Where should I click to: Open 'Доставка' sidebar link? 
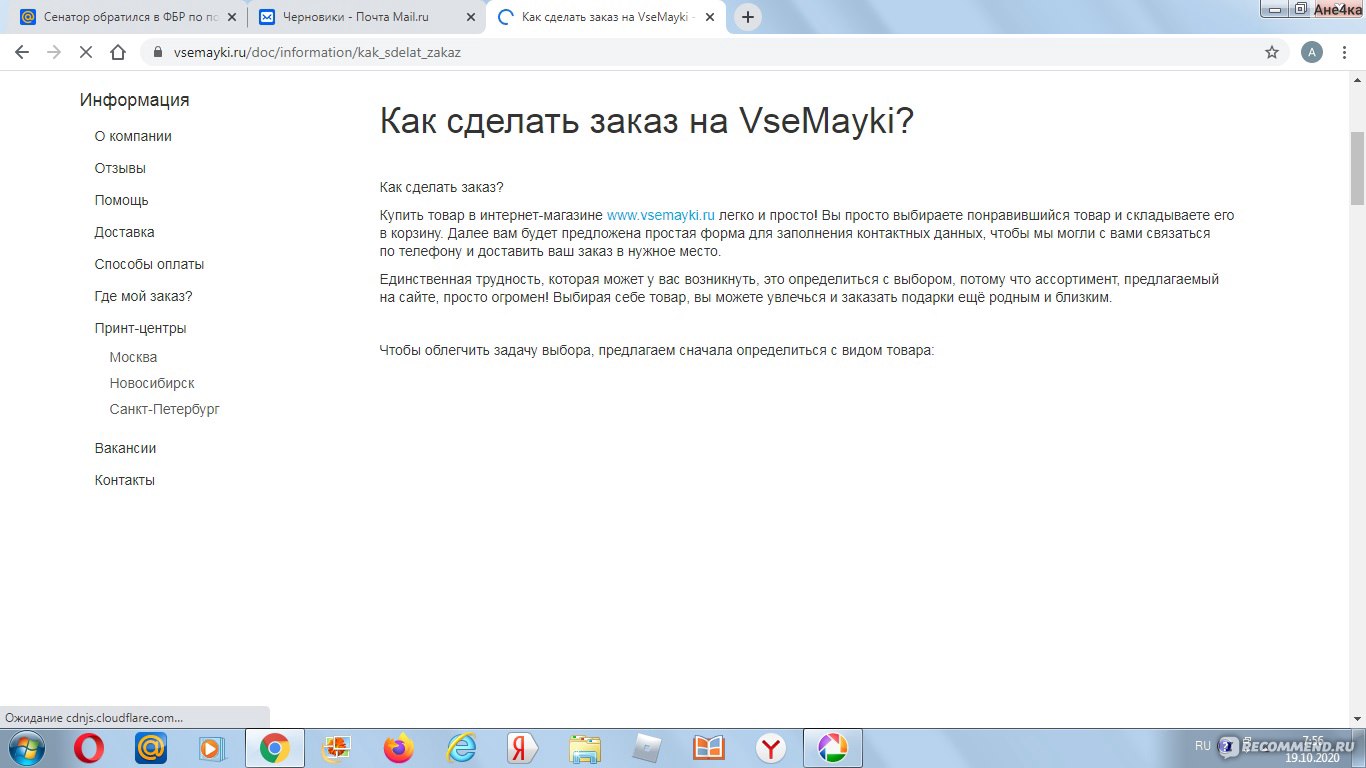tap(124, 232)
